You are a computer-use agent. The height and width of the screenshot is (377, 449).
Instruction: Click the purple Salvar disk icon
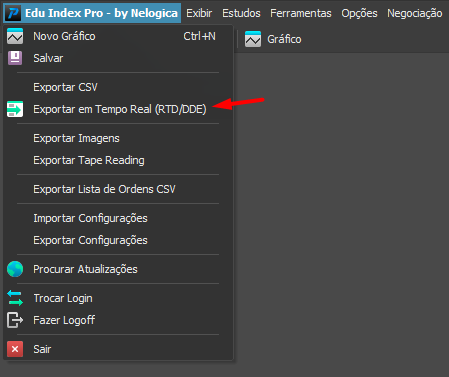pyautogui.click(x=15, y=58)
